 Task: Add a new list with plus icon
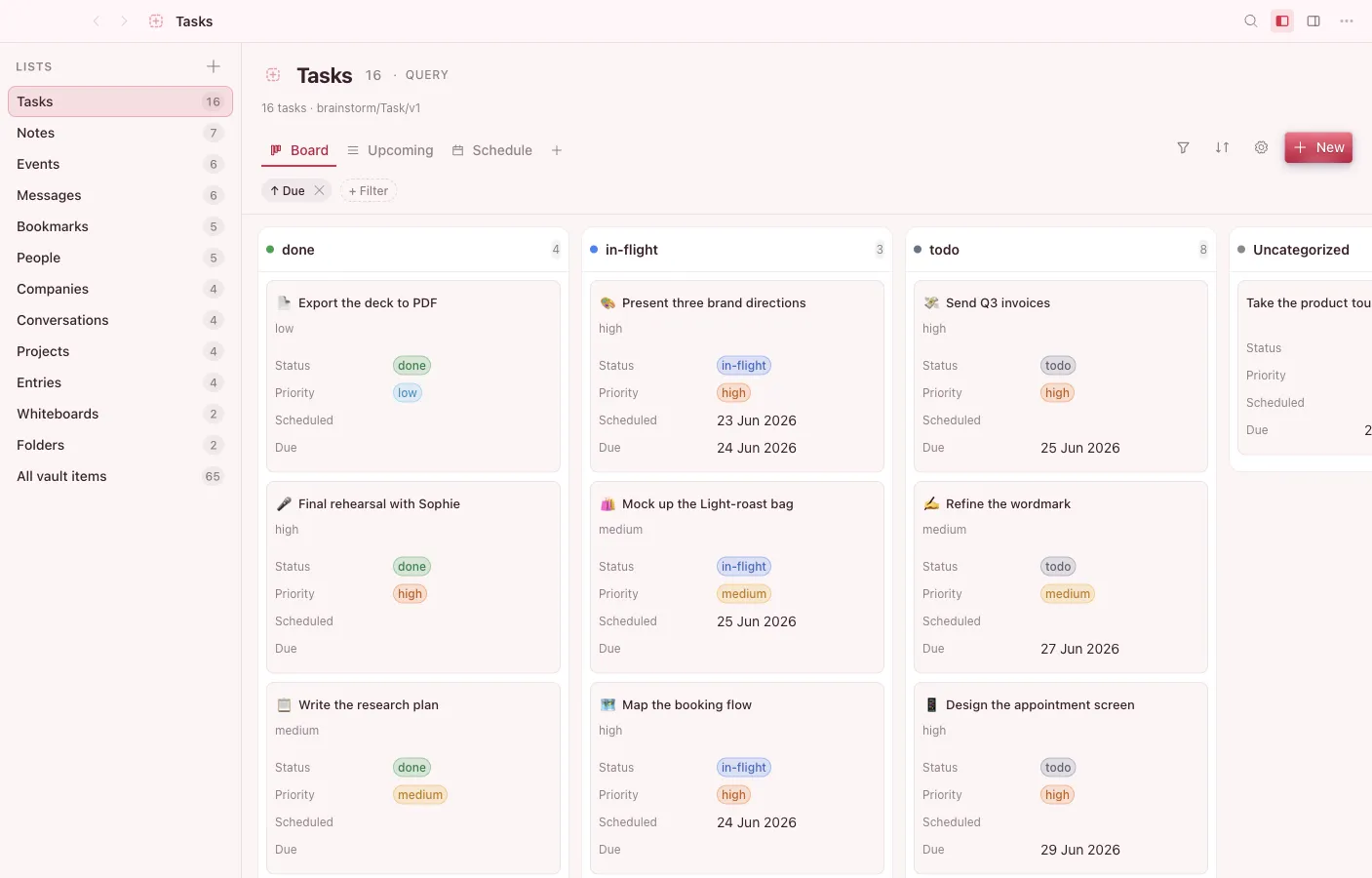214,66
